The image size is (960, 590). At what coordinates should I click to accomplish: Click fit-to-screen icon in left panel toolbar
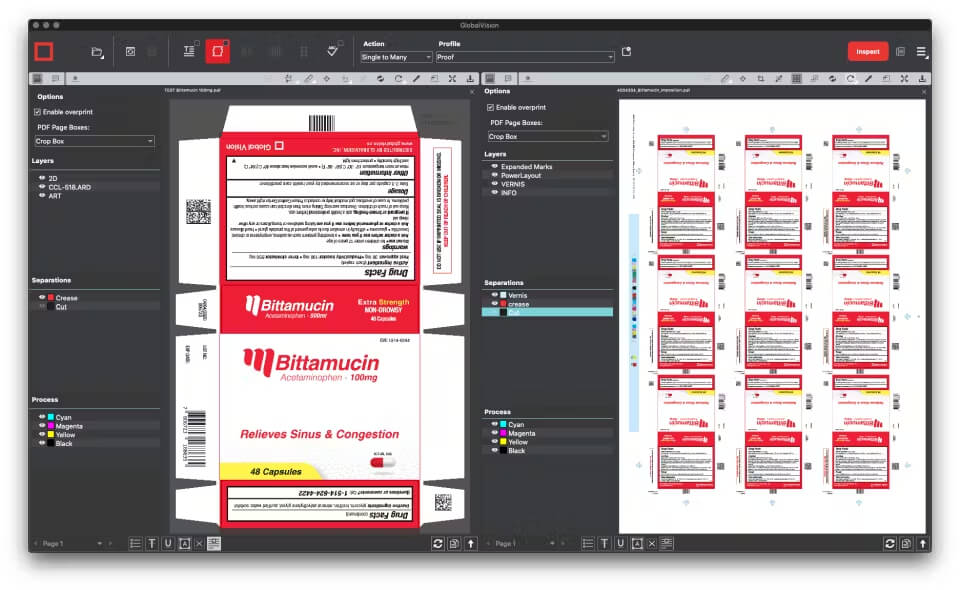[x=452, y=78]
